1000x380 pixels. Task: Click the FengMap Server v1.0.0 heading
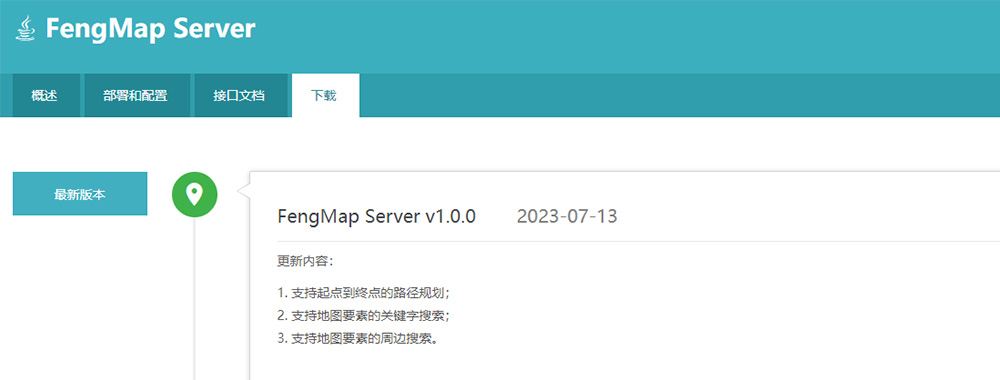(x=376, y=216)
